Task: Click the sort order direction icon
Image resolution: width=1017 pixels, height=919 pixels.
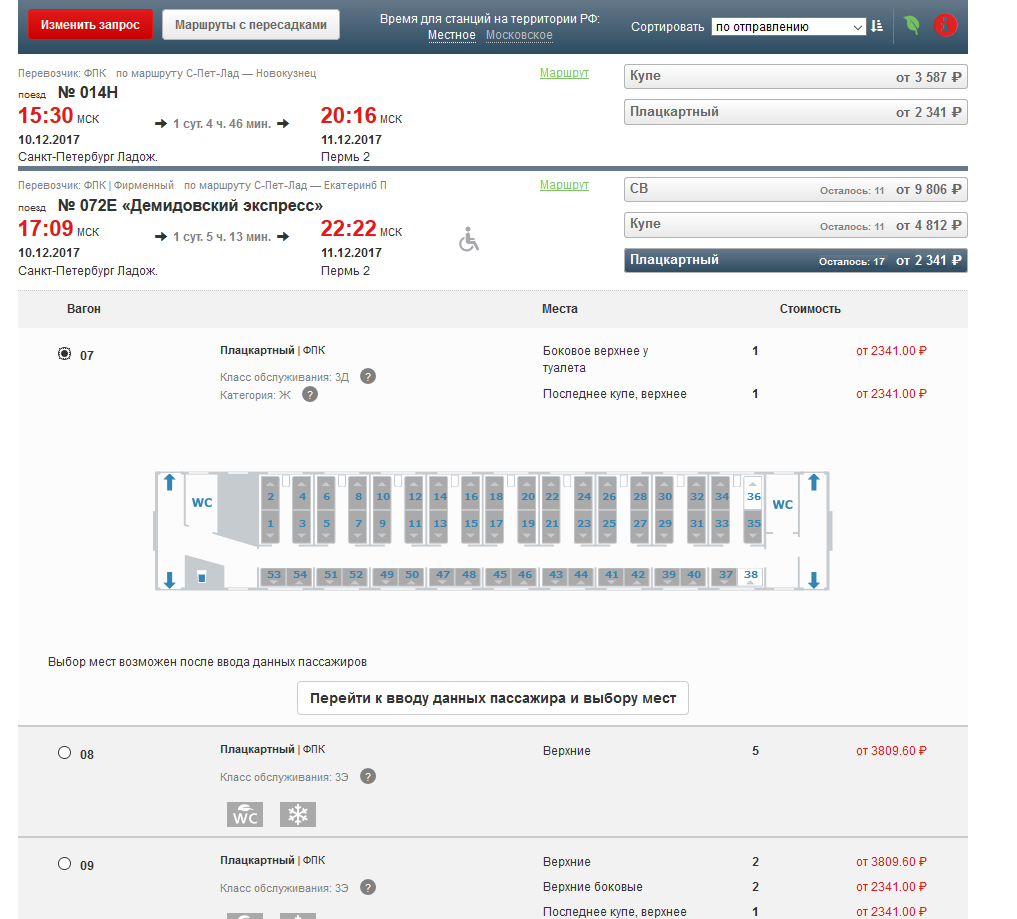Action: 877,27
